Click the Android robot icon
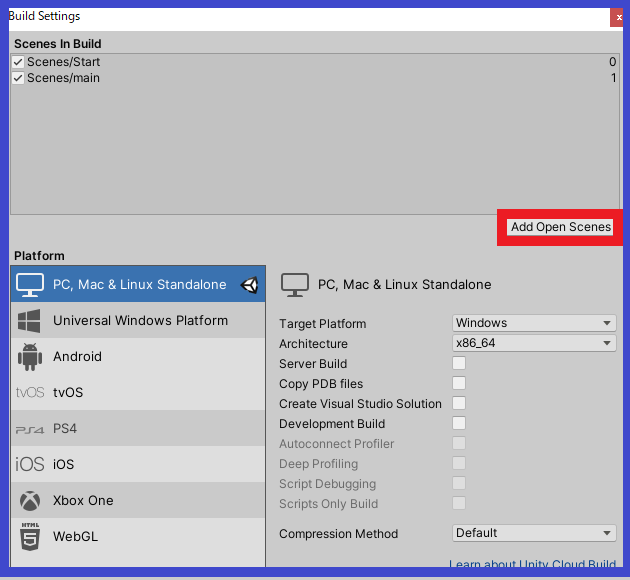The image size is (630, 580). (x=30, y=357)
